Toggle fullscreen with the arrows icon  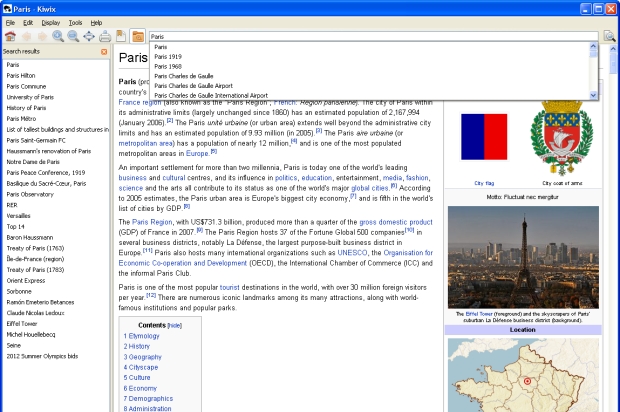89,36
